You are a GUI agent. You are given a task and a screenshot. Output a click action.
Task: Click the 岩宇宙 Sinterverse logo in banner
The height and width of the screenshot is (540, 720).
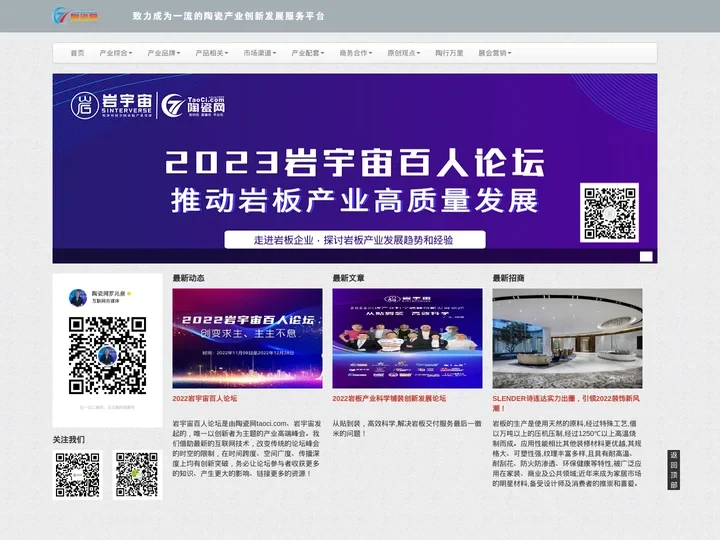[x=112, y=105]
